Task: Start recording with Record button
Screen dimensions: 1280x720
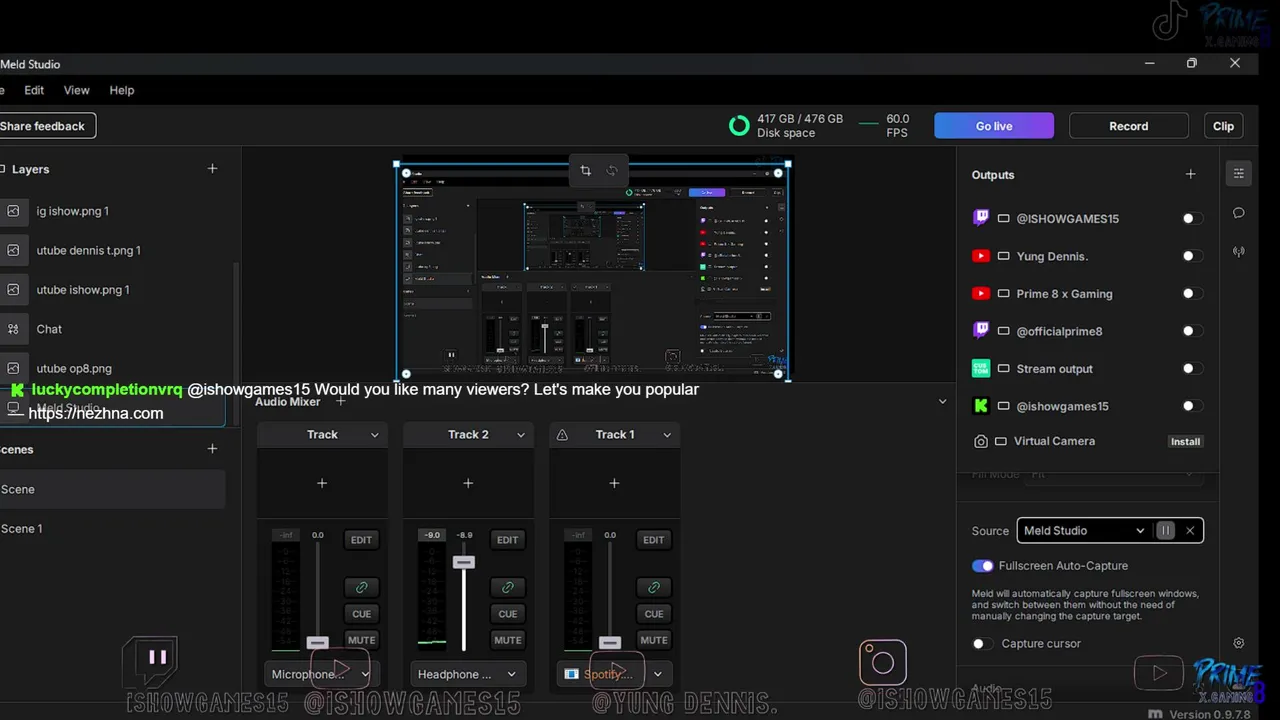Action: [1129, 126]
